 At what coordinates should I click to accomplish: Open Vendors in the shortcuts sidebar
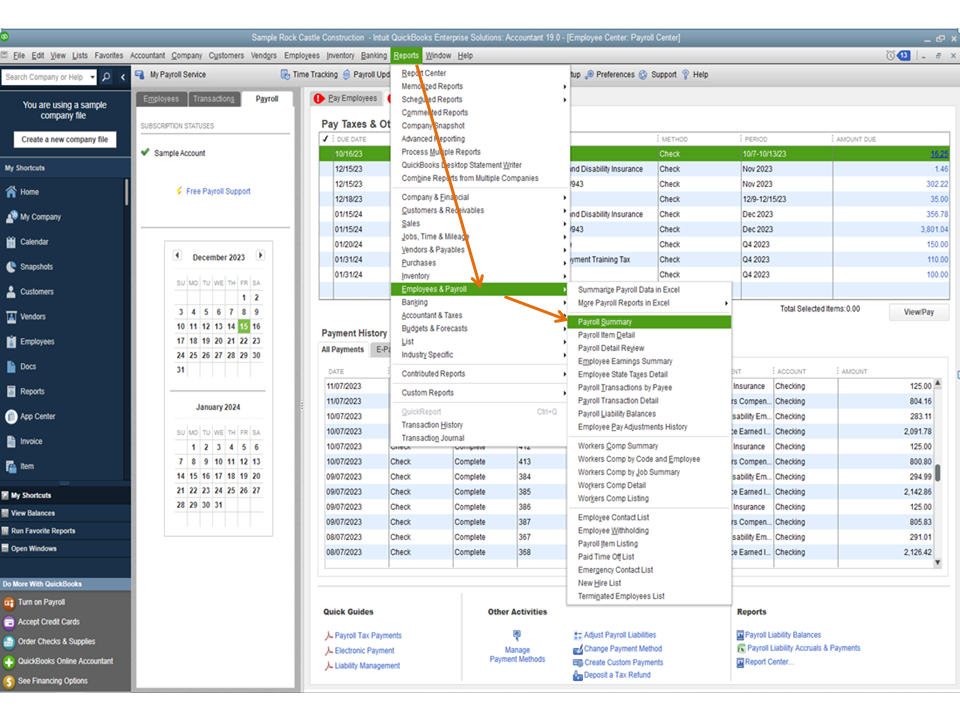[x=32, y=317]
